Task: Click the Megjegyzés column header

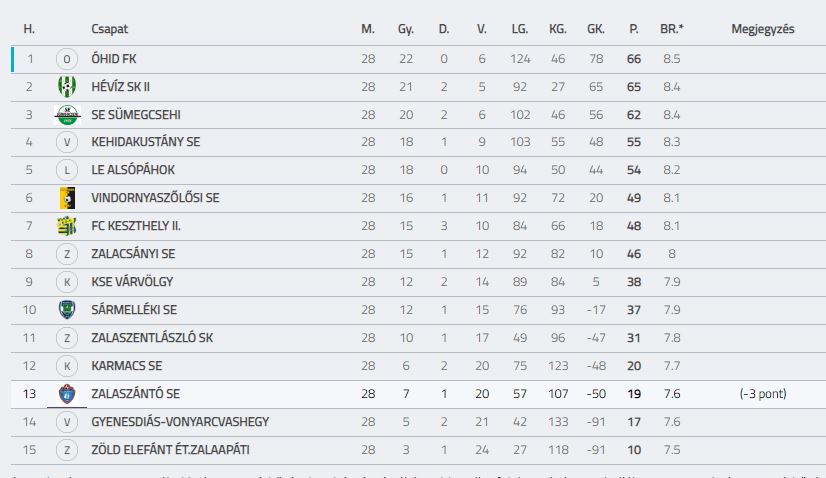Action: pos(762,29)
